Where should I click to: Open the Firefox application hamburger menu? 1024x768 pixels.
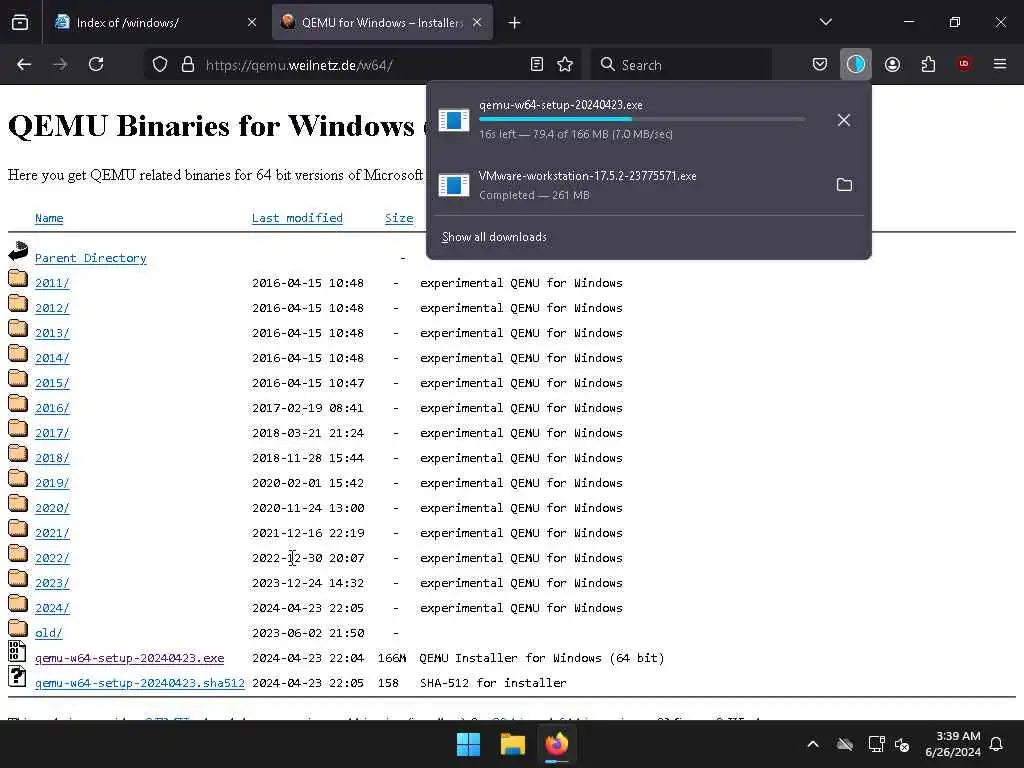point(1000,65)
